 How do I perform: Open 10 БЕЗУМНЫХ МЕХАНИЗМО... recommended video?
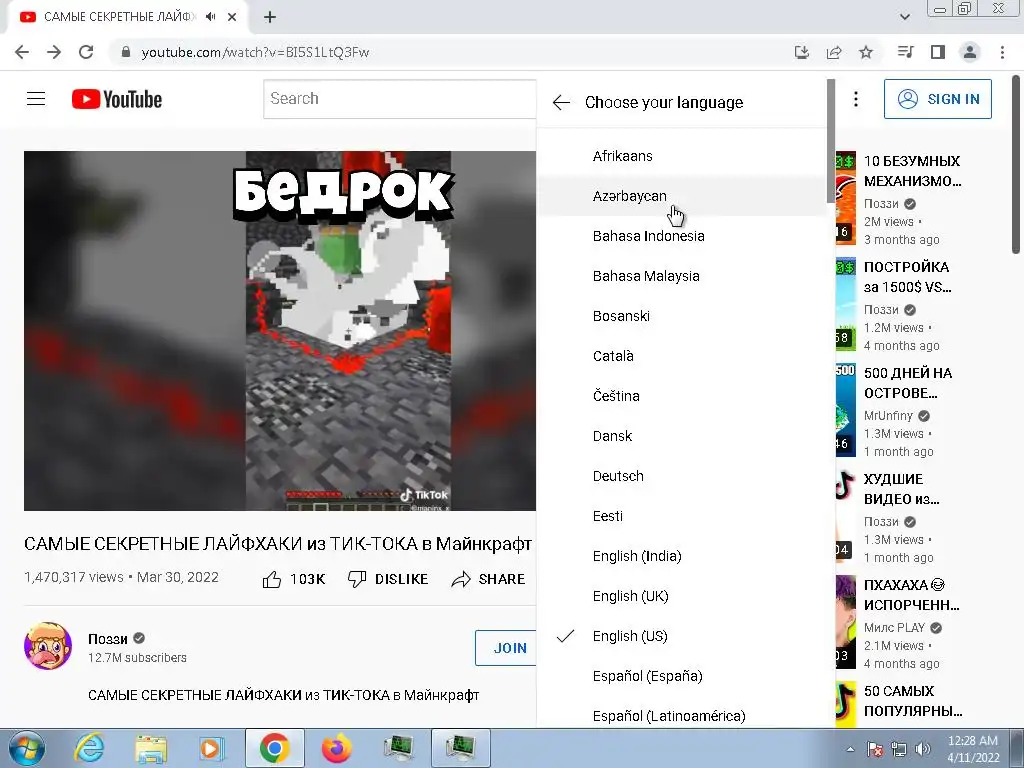coord(912,171)
